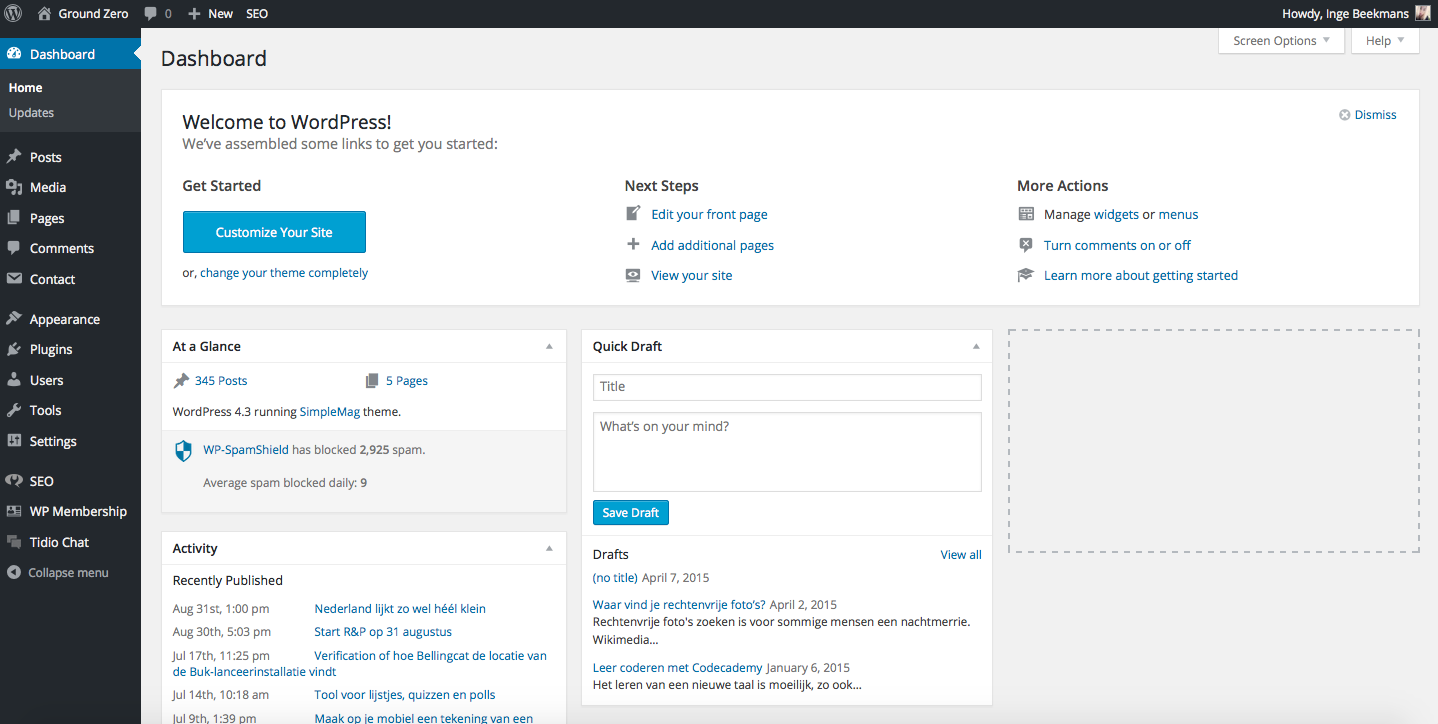
Task: Click the edit icon beside Edit your front page
Action: (x=633, y=213)
